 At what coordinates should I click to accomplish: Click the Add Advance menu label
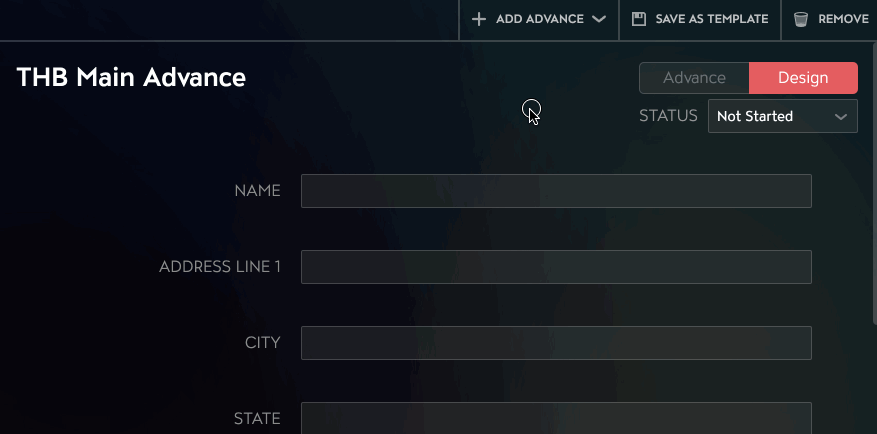540,19
